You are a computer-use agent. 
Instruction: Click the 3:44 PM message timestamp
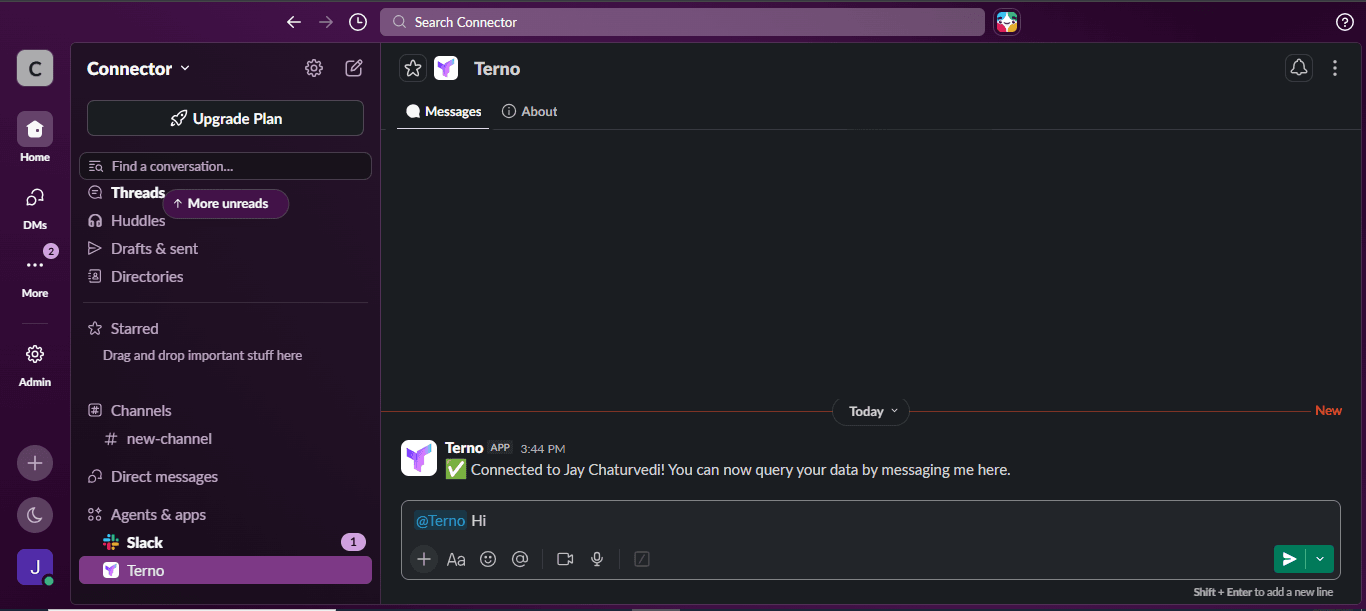click(543, 449)
